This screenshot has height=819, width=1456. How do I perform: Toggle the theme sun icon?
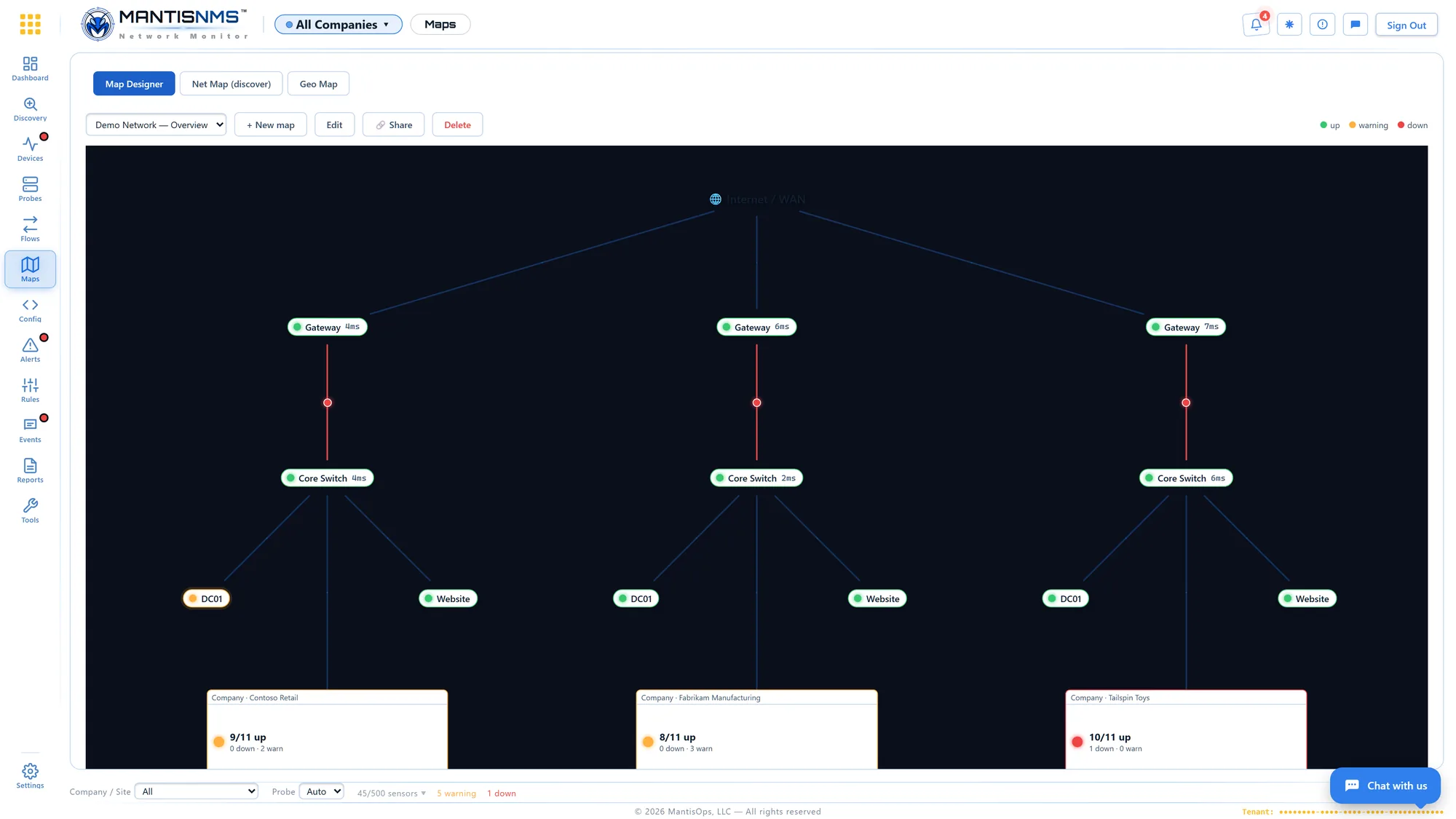1289,24
